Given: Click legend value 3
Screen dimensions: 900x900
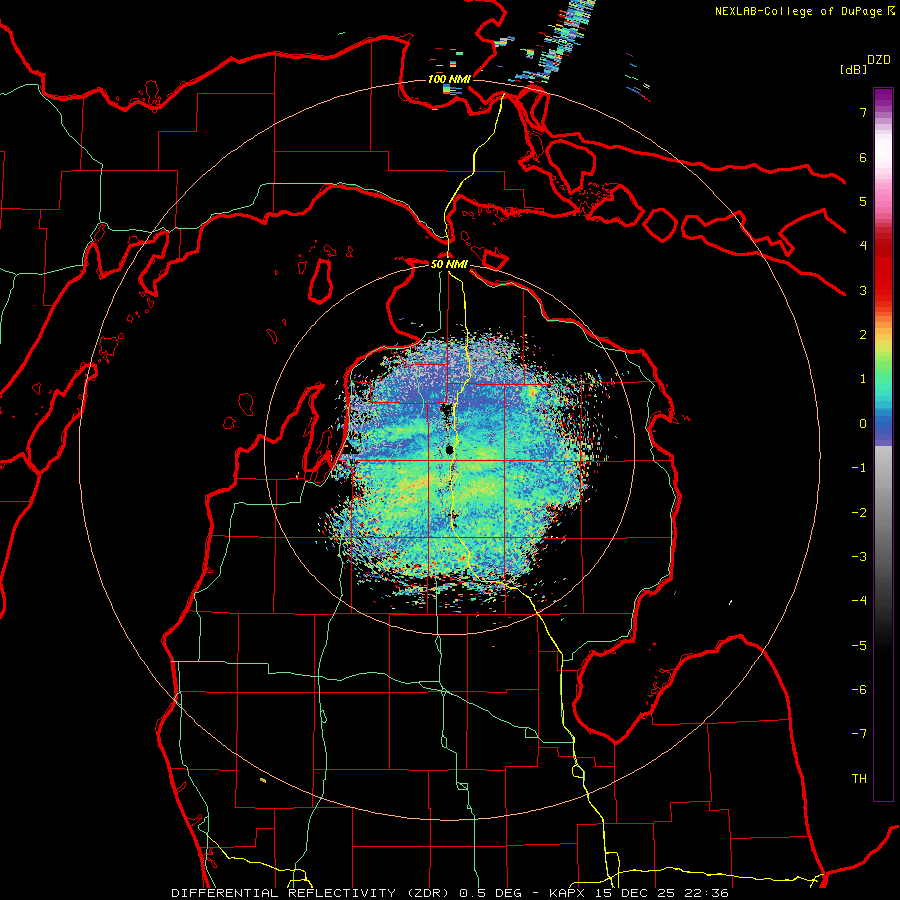Looking at the screenshot, I should (863, 290).
